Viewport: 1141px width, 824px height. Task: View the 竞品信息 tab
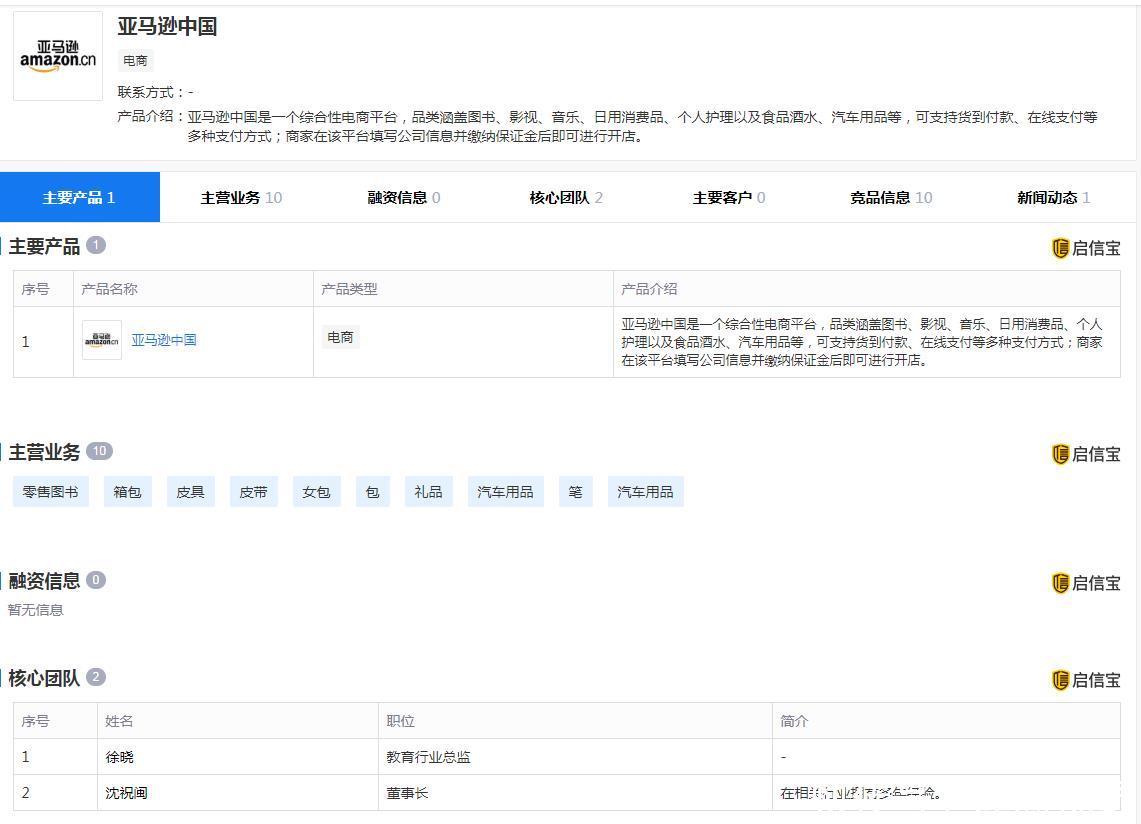(x=891, y=197)
